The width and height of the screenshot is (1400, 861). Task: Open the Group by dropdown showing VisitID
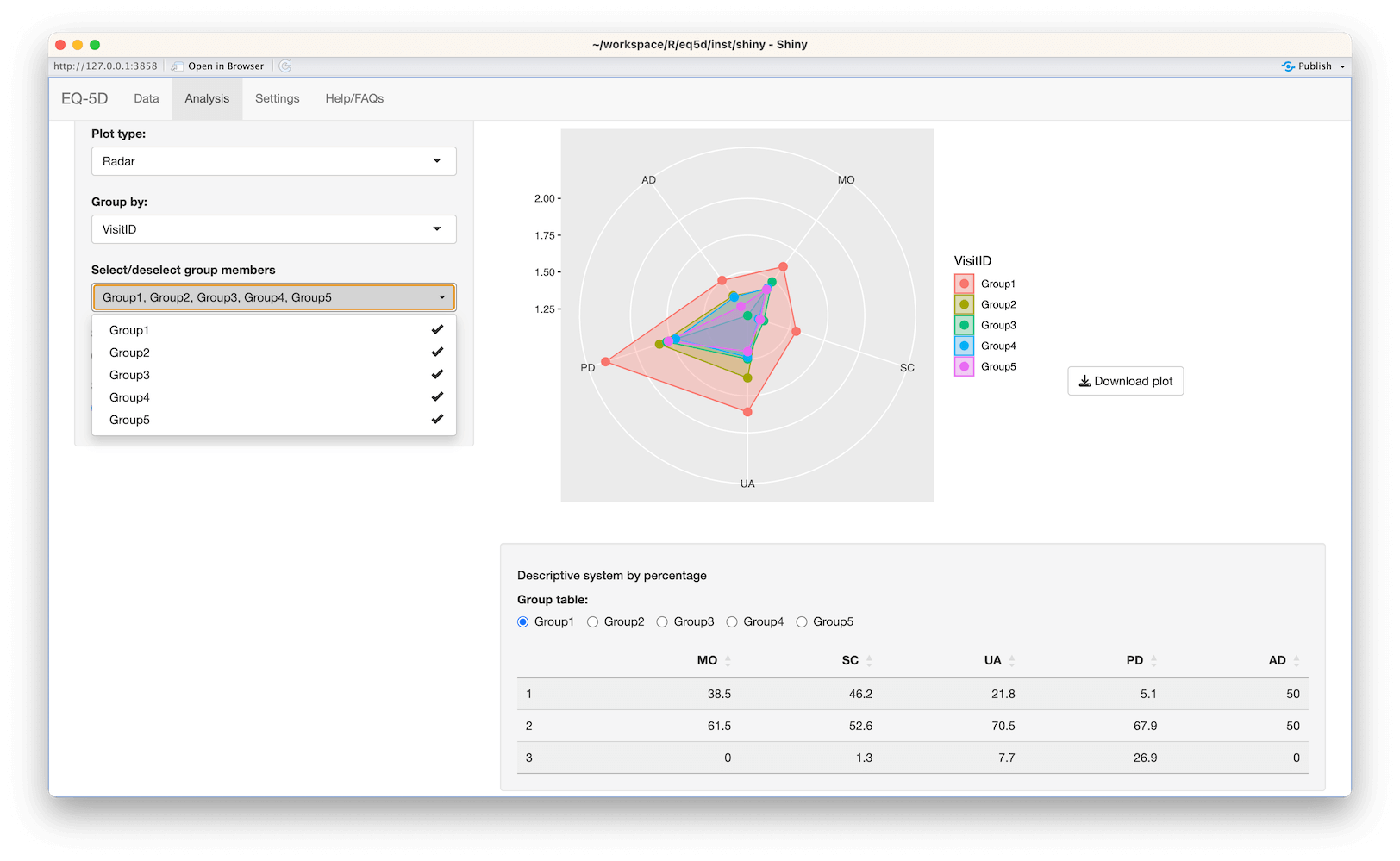(273, 229)
